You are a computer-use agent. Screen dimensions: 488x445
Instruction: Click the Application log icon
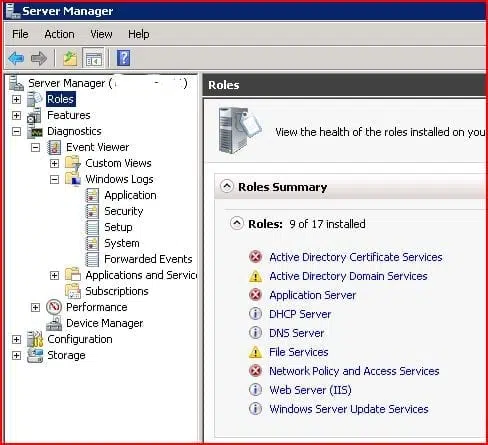point(92,195)
